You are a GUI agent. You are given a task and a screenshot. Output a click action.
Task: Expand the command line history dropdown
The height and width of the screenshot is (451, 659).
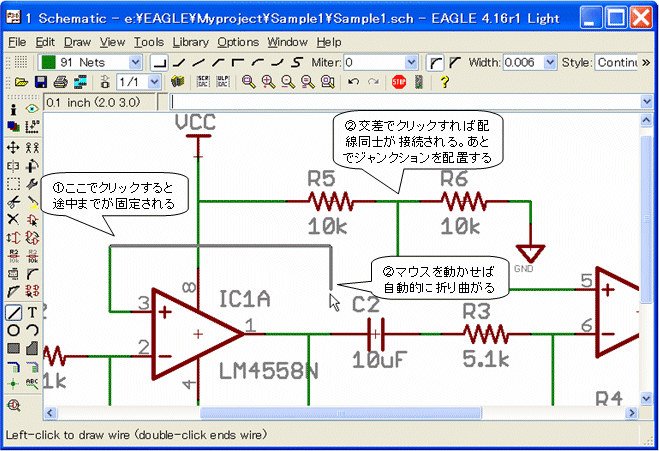click(x=646, y=101)
